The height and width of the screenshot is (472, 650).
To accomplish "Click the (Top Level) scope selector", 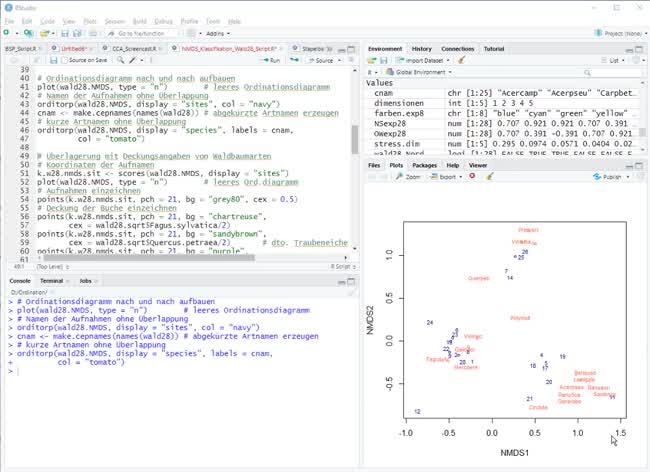I will click(53, 267).
